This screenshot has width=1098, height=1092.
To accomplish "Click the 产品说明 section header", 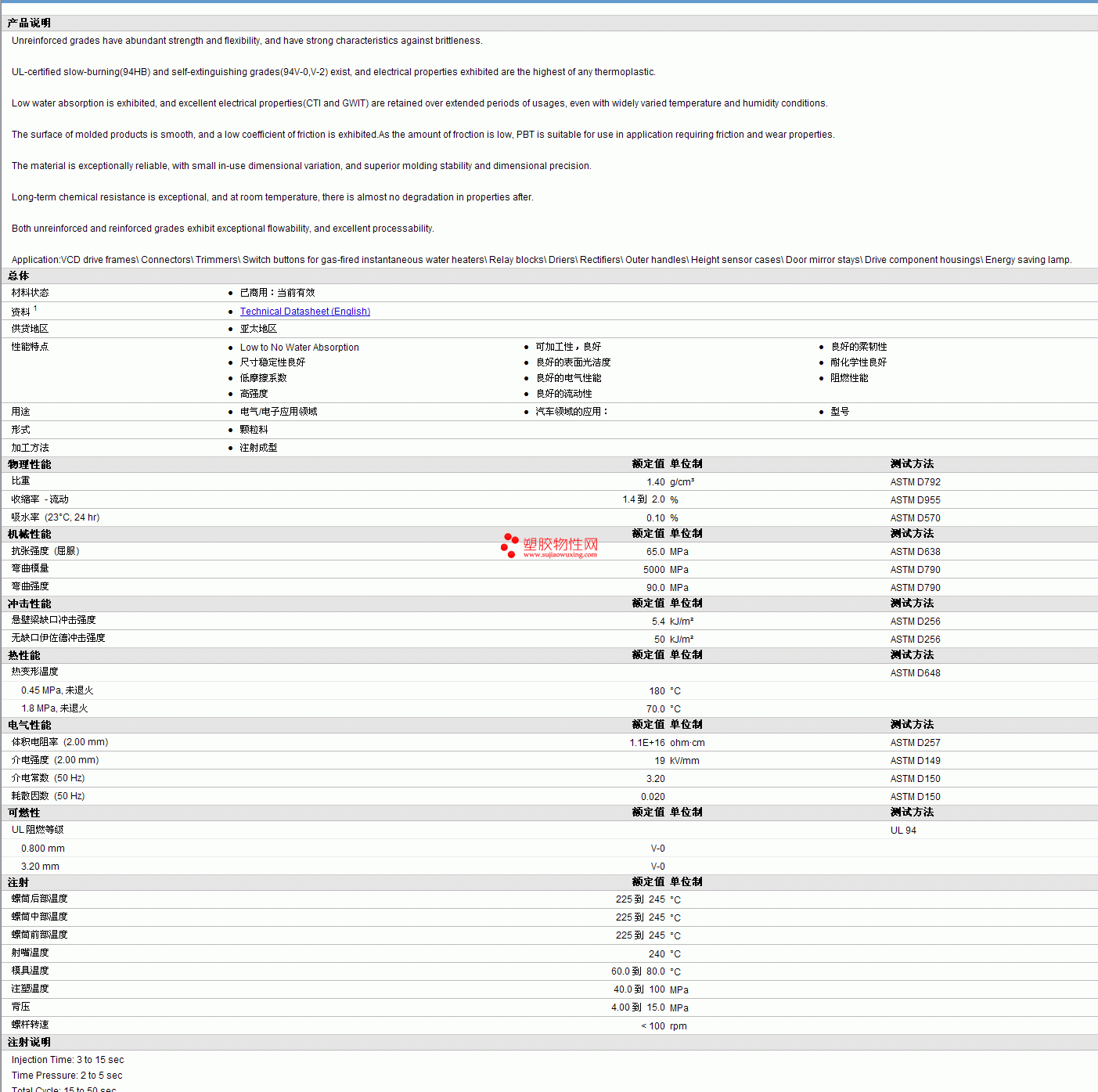I will 29,23.
